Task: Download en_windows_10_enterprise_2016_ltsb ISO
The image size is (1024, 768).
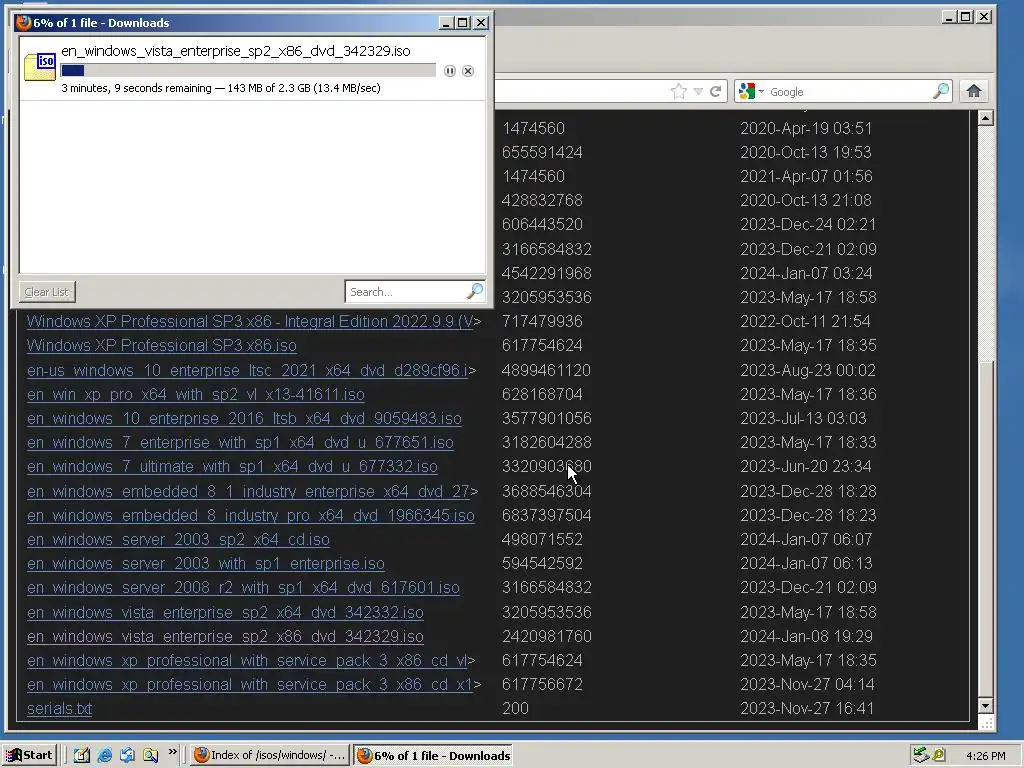Action: click(x=244, y=418)
